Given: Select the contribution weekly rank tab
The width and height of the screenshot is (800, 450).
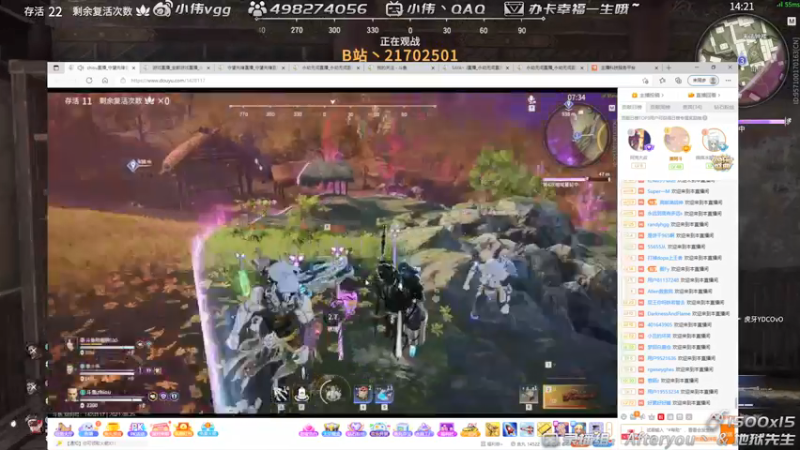Looking at the screenshot, I should (660, 107).
